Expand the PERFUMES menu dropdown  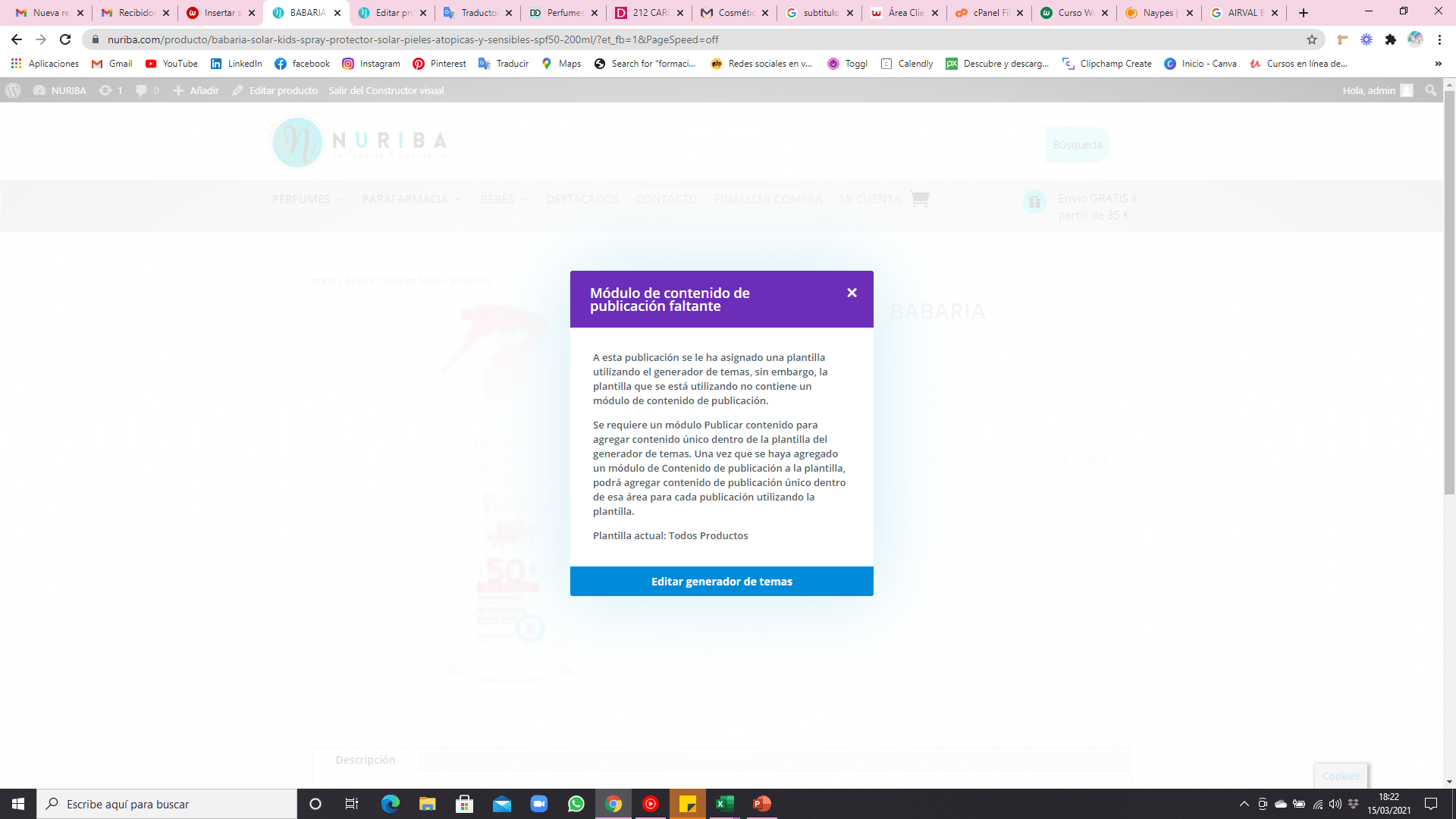click(x=307, y=199)
